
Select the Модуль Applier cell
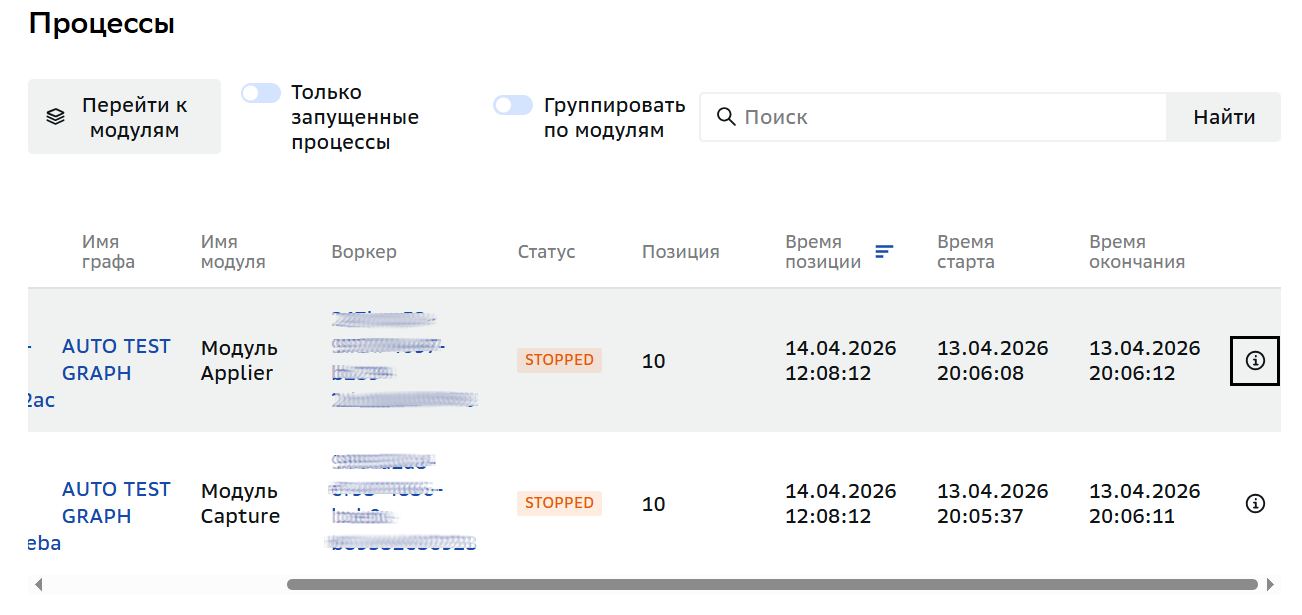[239, 361]
